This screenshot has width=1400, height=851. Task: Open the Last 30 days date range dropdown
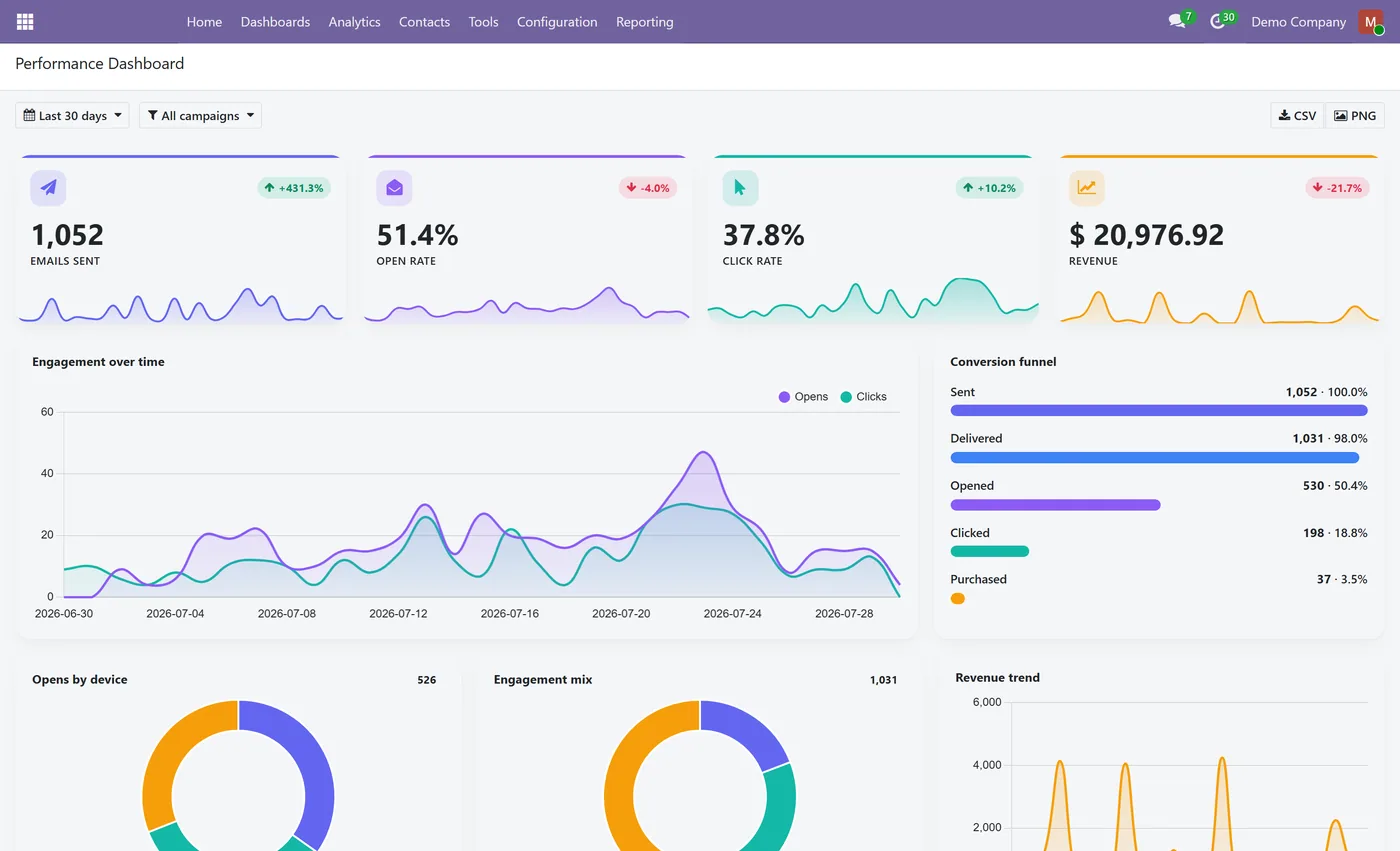tap(72, 116)
